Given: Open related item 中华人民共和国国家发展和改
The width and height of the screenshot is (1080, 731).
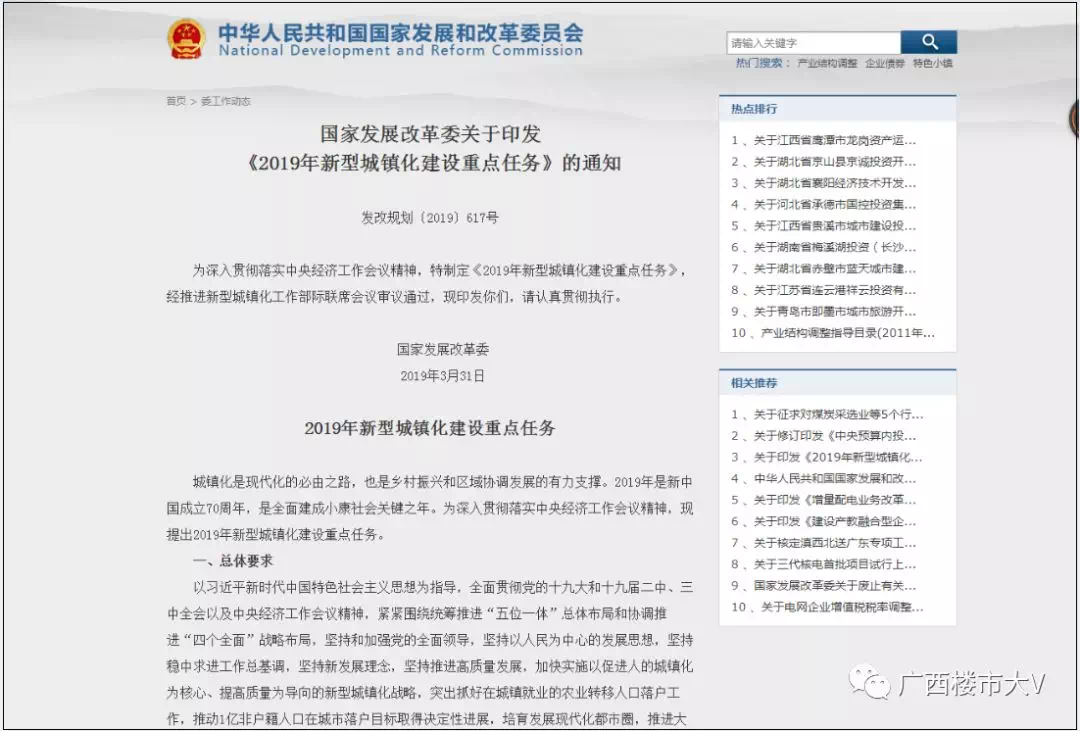Looking at the screenshot, I should [x=835, y=479].
